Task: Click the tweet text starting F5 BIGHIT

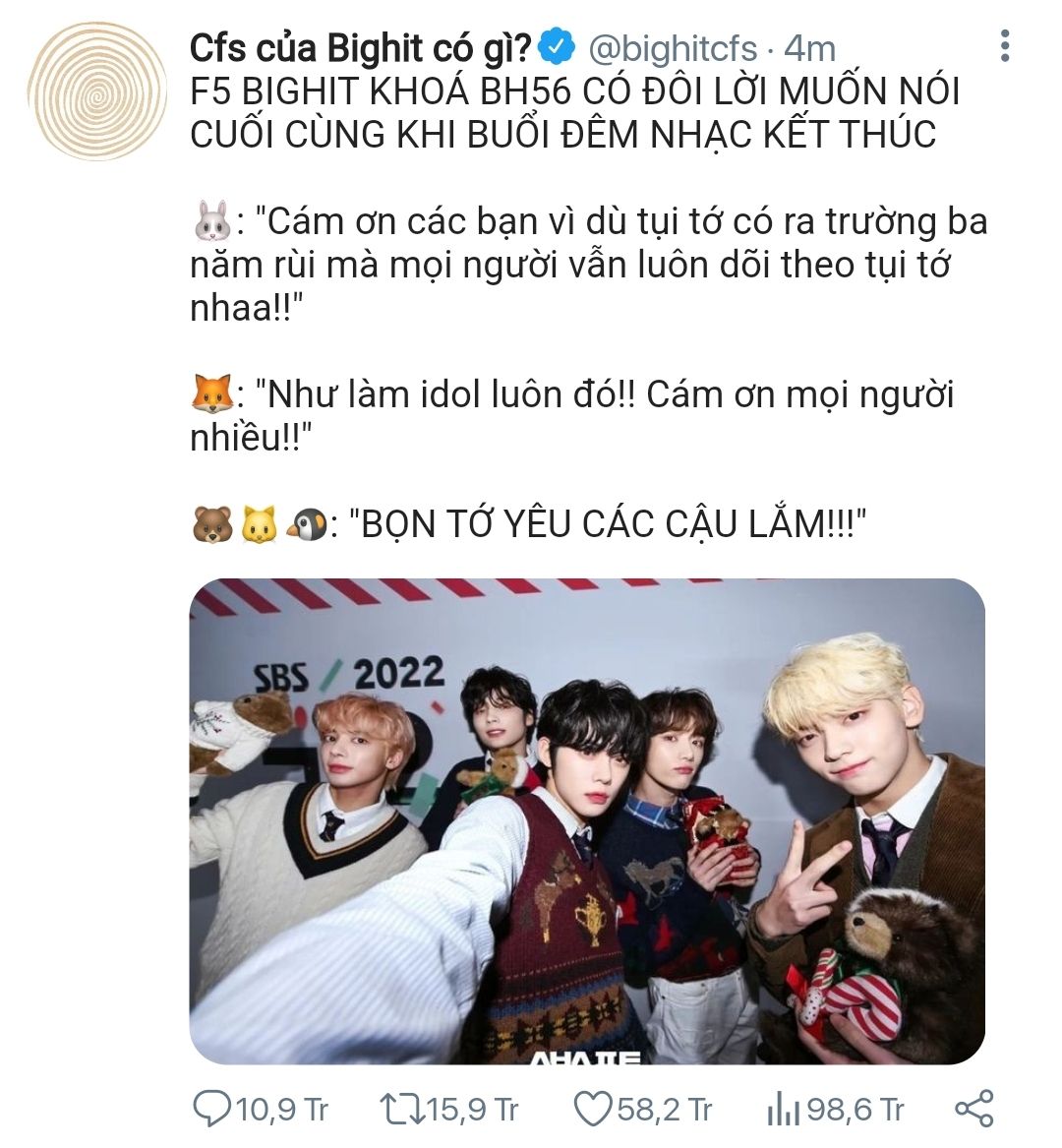Action: pos(574,113)
